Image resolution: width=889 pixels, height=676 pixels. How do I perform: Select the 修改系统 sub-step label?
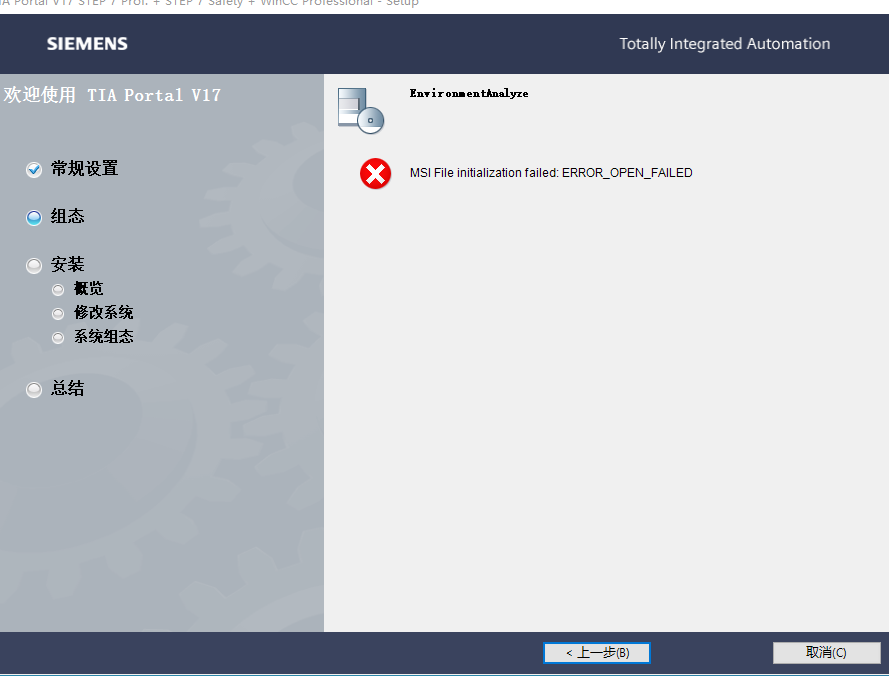pyautogui.click(x=104, y=312)
